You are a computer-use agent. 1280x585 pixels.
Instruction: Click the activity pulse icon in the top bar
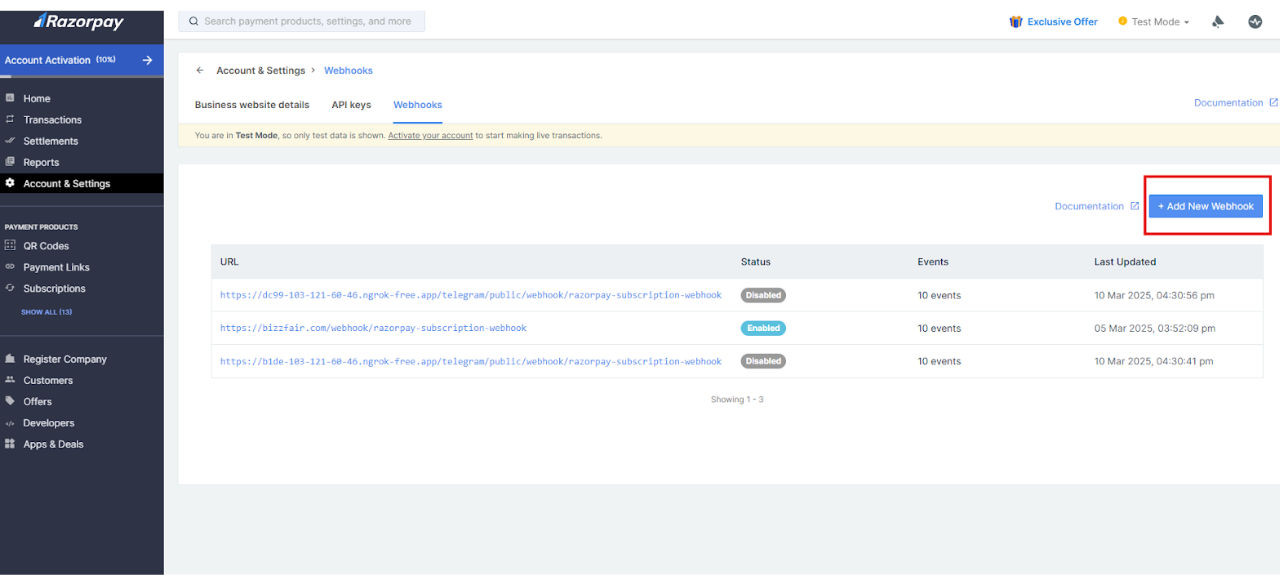pos(1255,21)
